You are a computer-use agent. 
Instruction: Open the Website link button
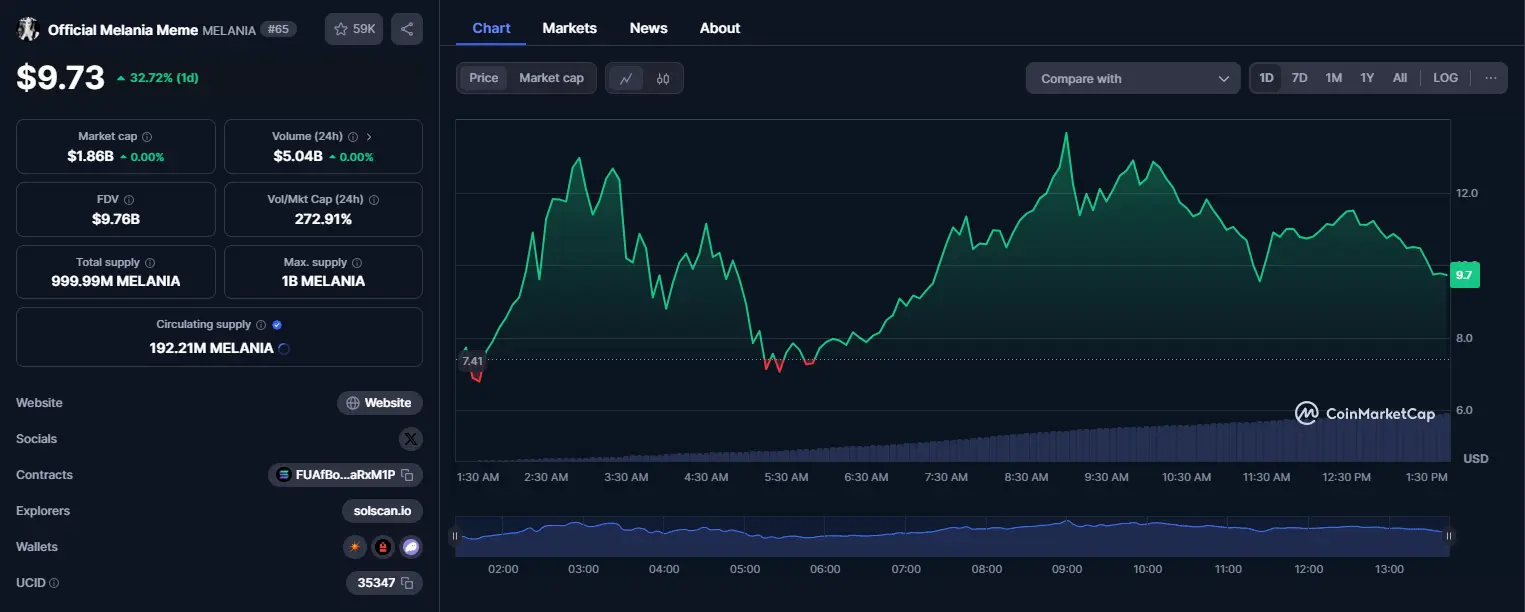[x=380, y=403]
